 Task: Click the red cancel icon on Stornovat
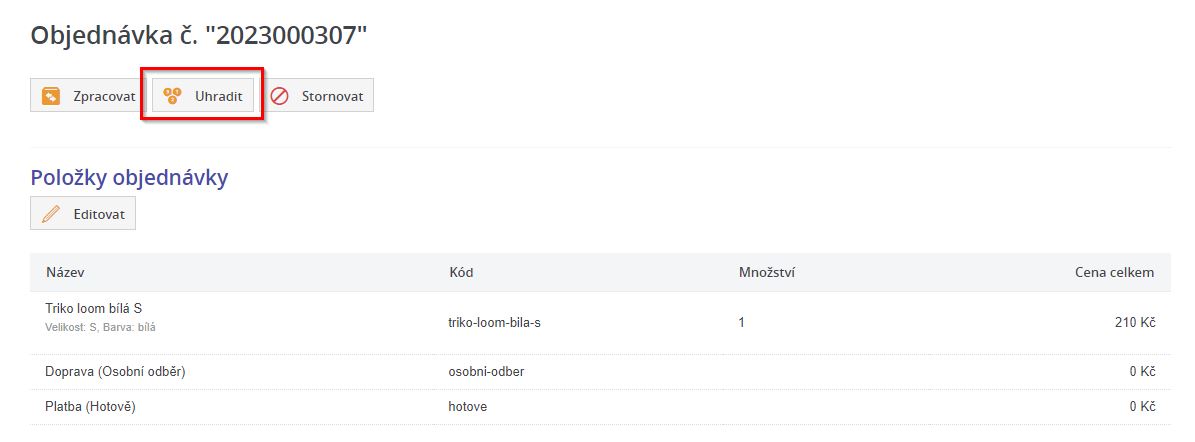click(280, 96)
